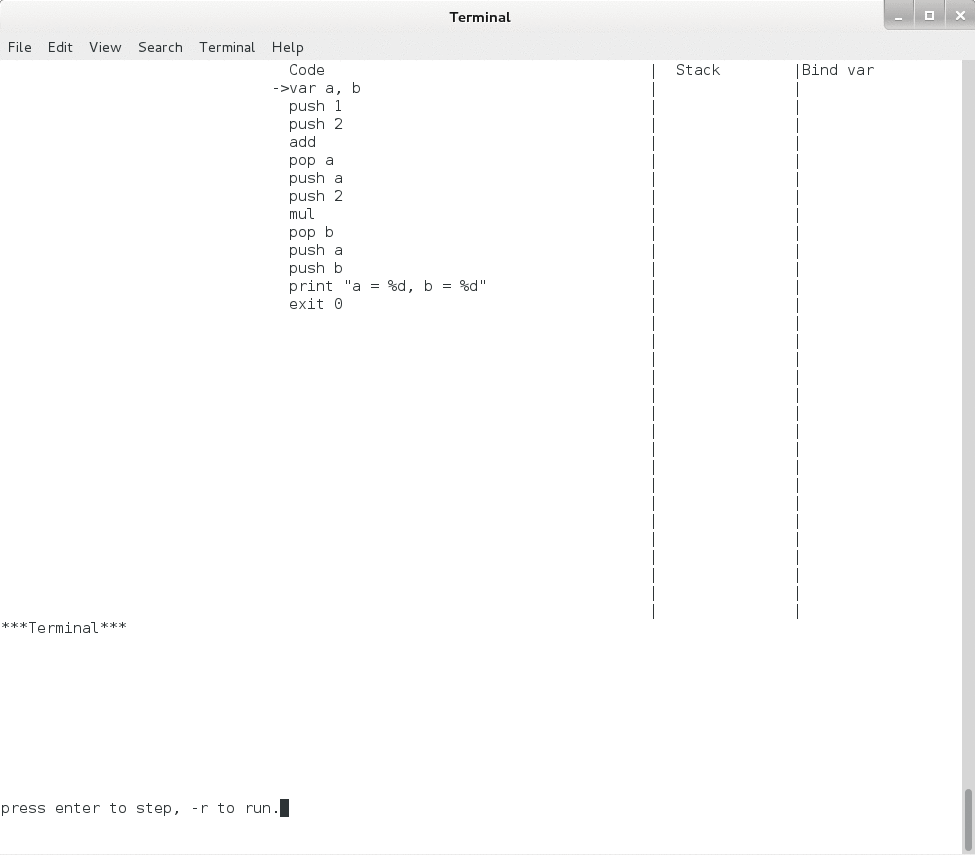Viewport: 975px width, 855px height.
Task: Minimize the Terminal window
Action: tap(901, 15)
